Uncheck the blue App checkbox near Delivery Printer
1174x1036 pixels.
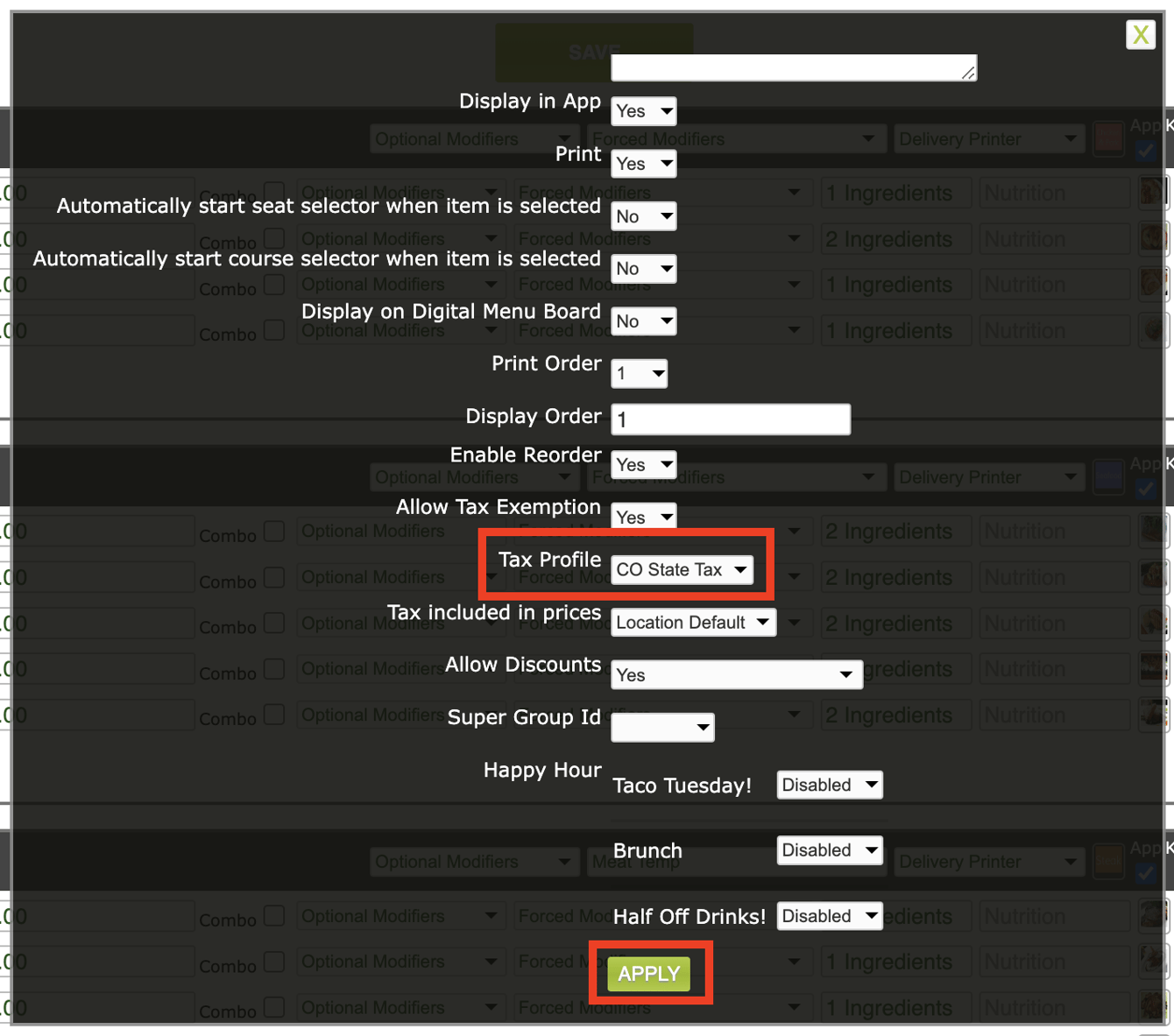pyautogui.click(x=1145, y=151)
